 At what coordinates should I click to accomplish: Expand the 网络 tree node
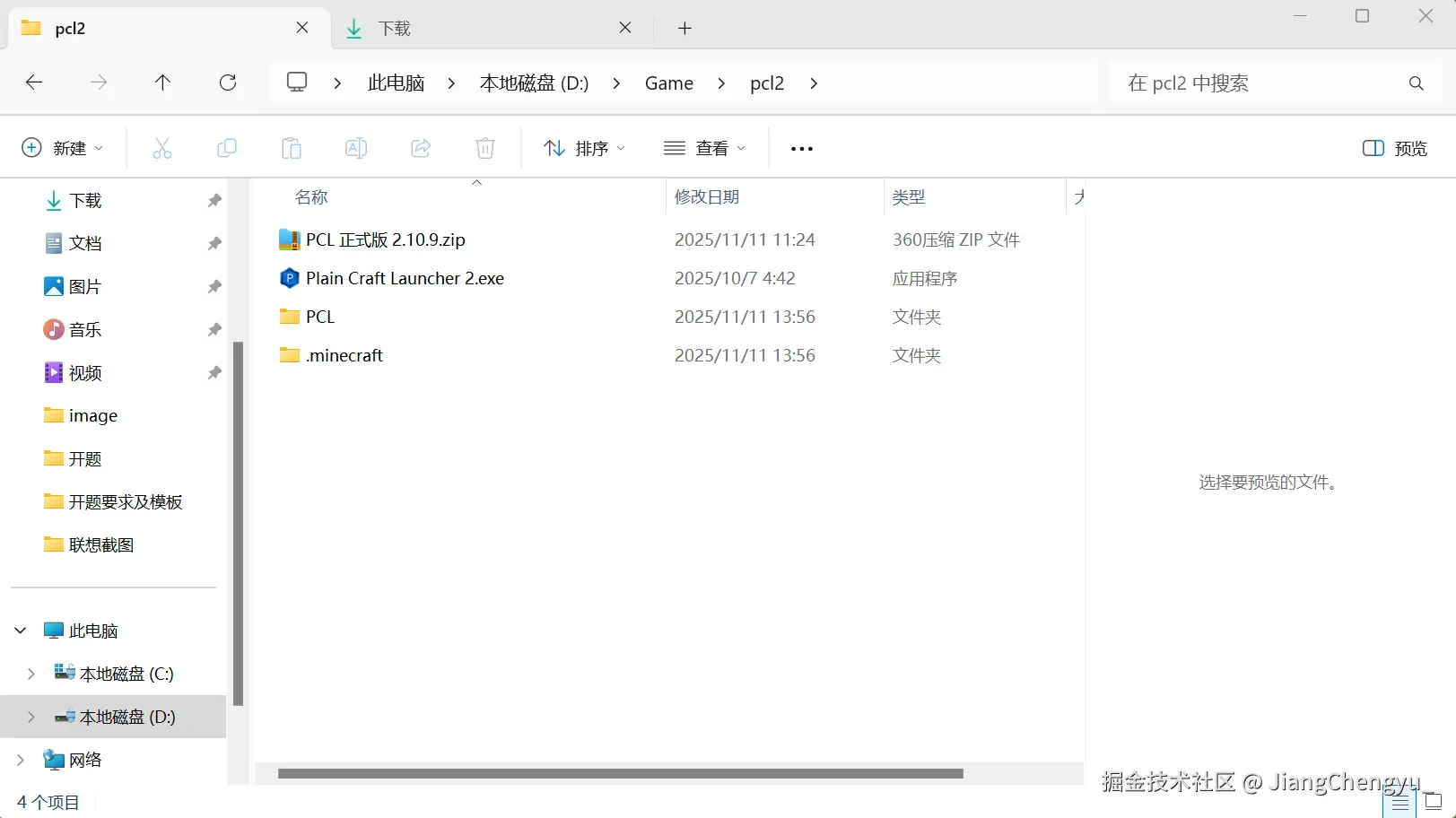[x=21, y=760]
